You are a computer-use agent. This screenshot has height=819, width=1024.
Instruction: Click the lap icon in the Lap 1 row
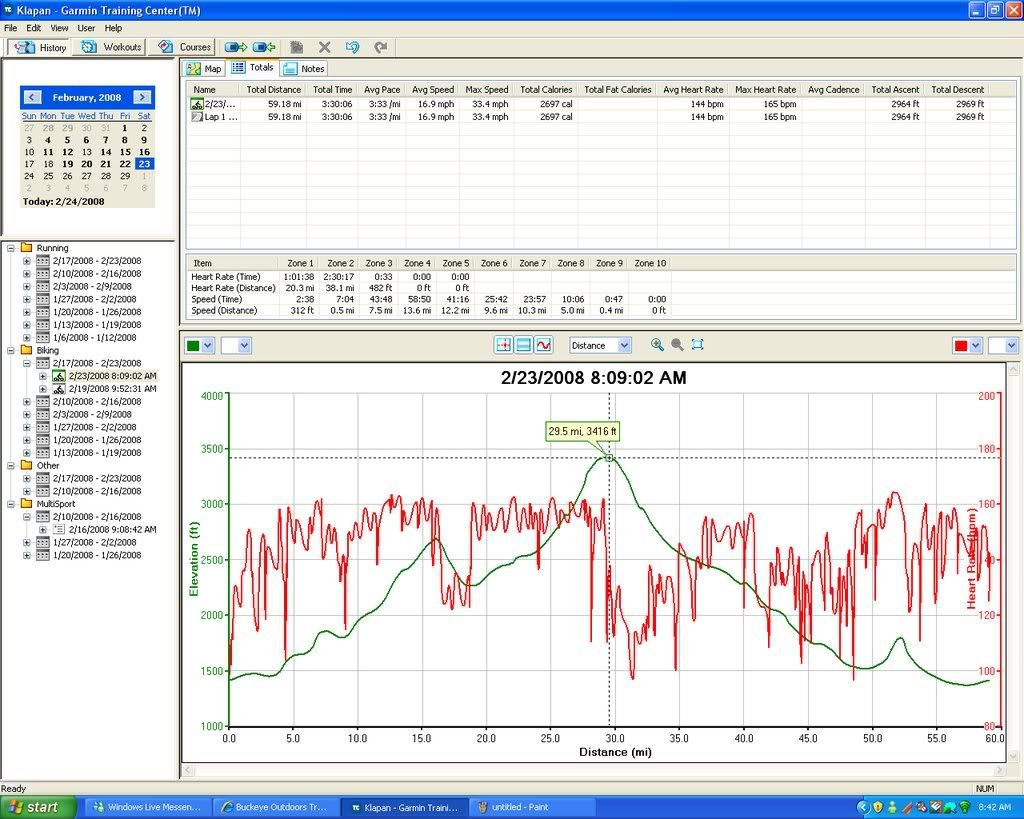pyautogui.click(x=197, y=117)
